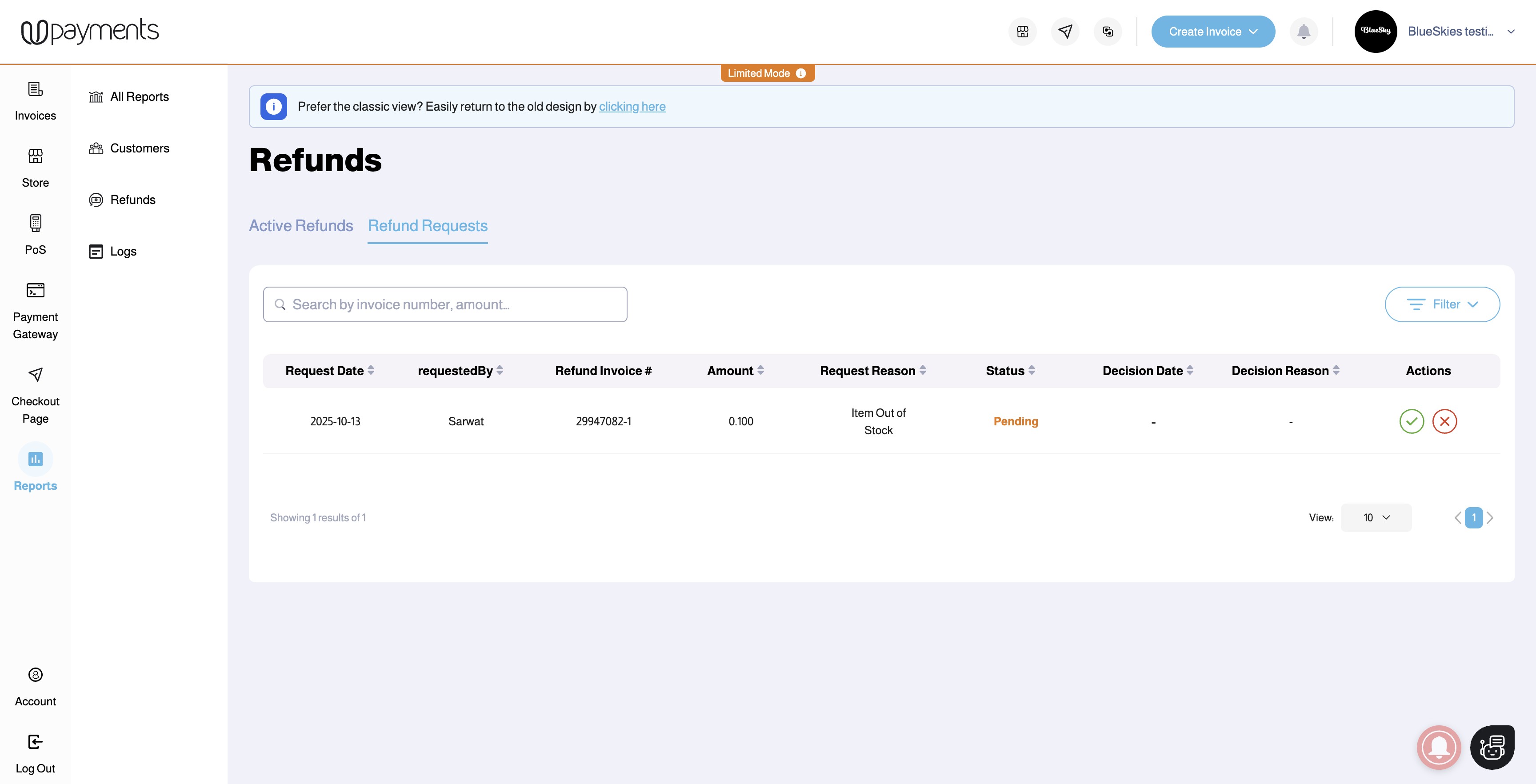Click page 1 pagination button

1473,517
